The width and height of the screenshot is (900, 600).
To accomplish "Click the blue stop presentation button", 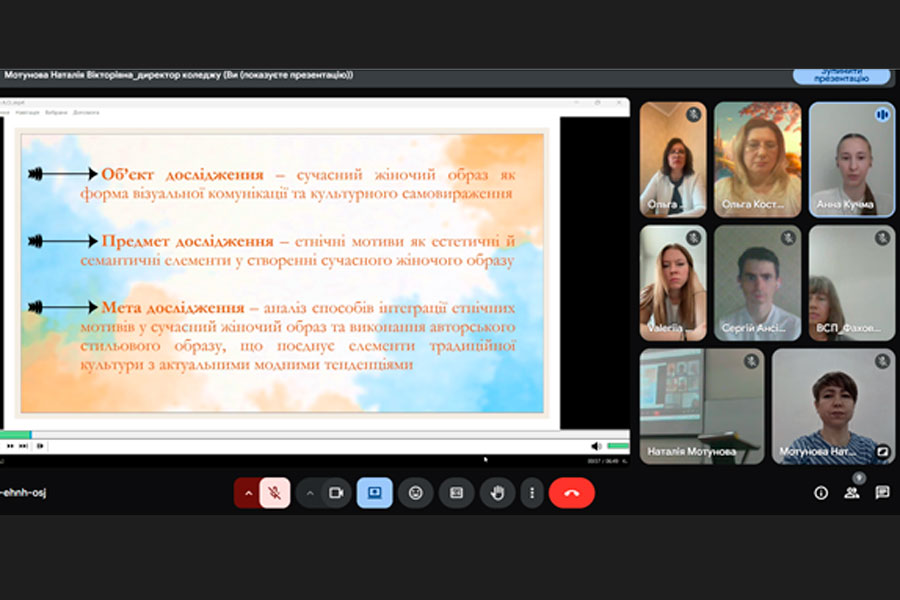I will 841,76.
